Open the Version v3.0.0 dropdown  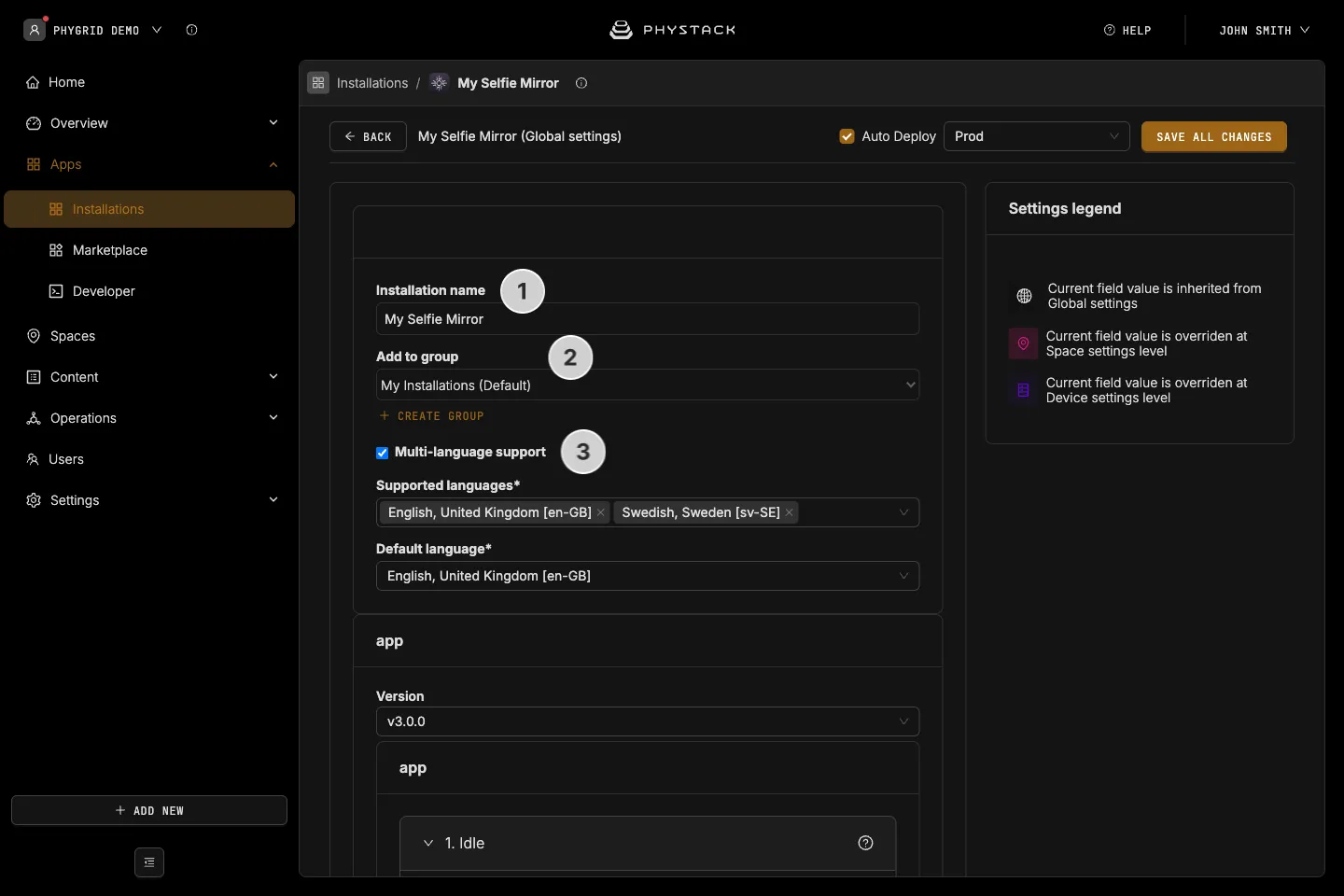pos(648,721)
